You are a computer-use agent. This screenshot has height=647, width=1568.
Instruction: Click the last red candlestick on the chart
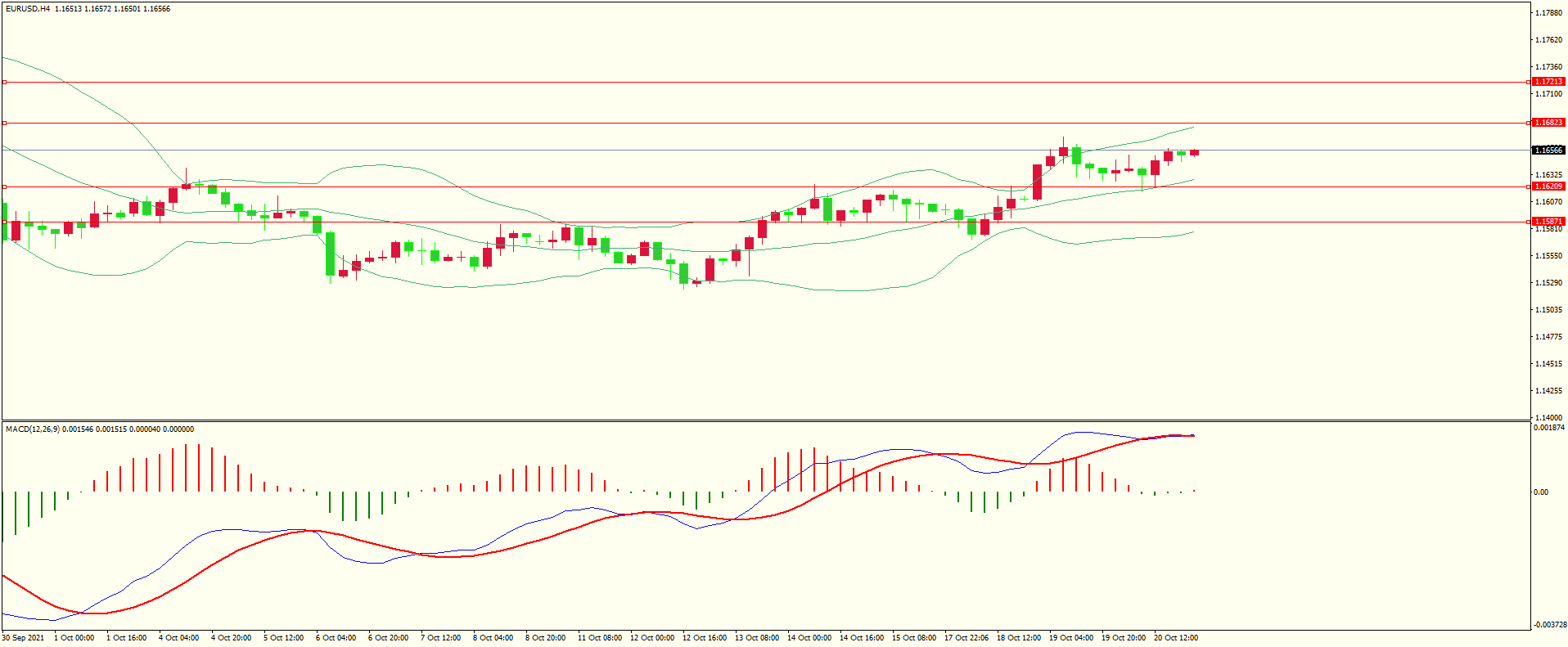(1195, 152)
